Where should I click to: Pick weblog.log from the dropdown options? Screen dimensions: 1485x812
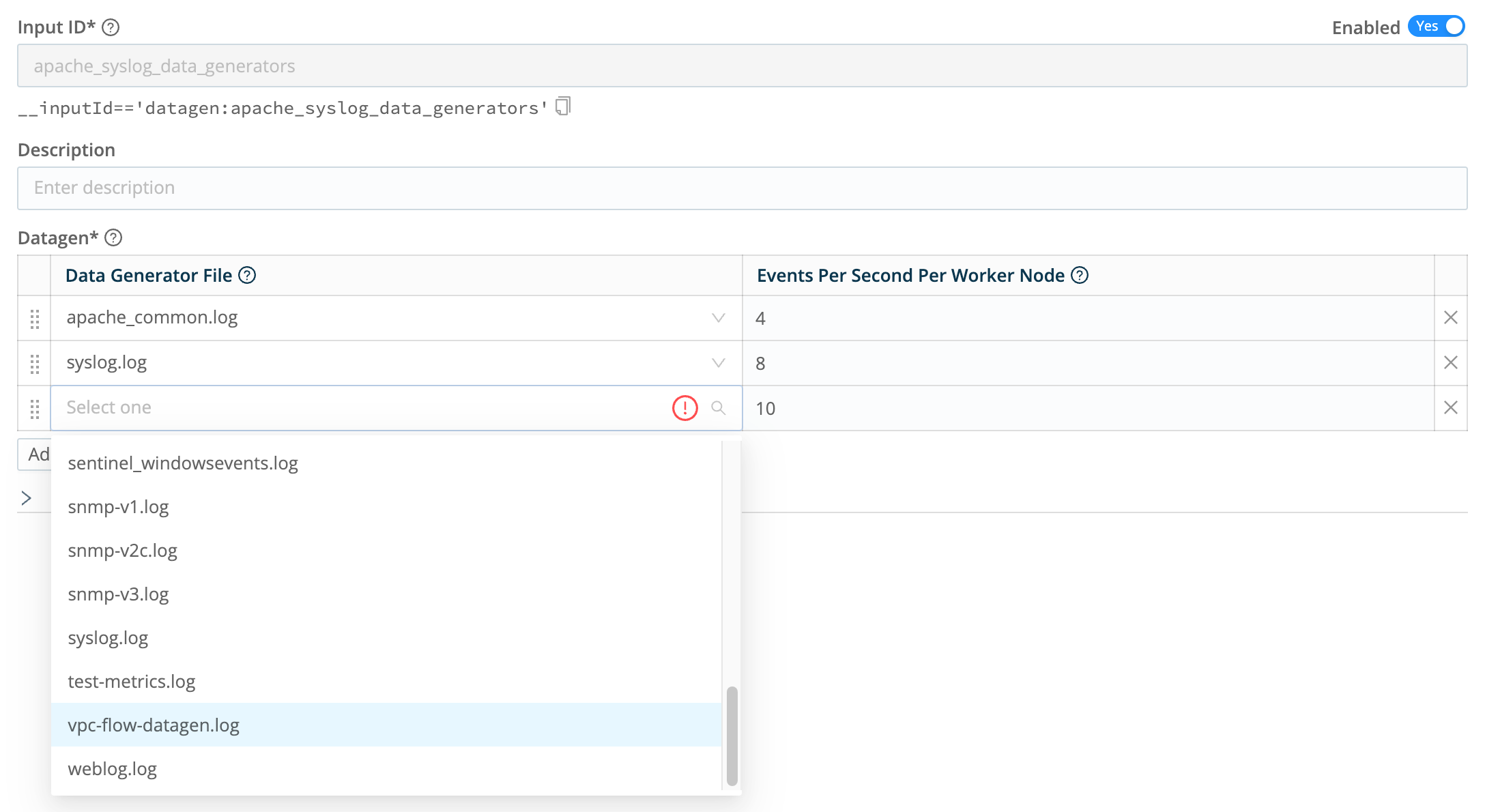click(111, 769)
